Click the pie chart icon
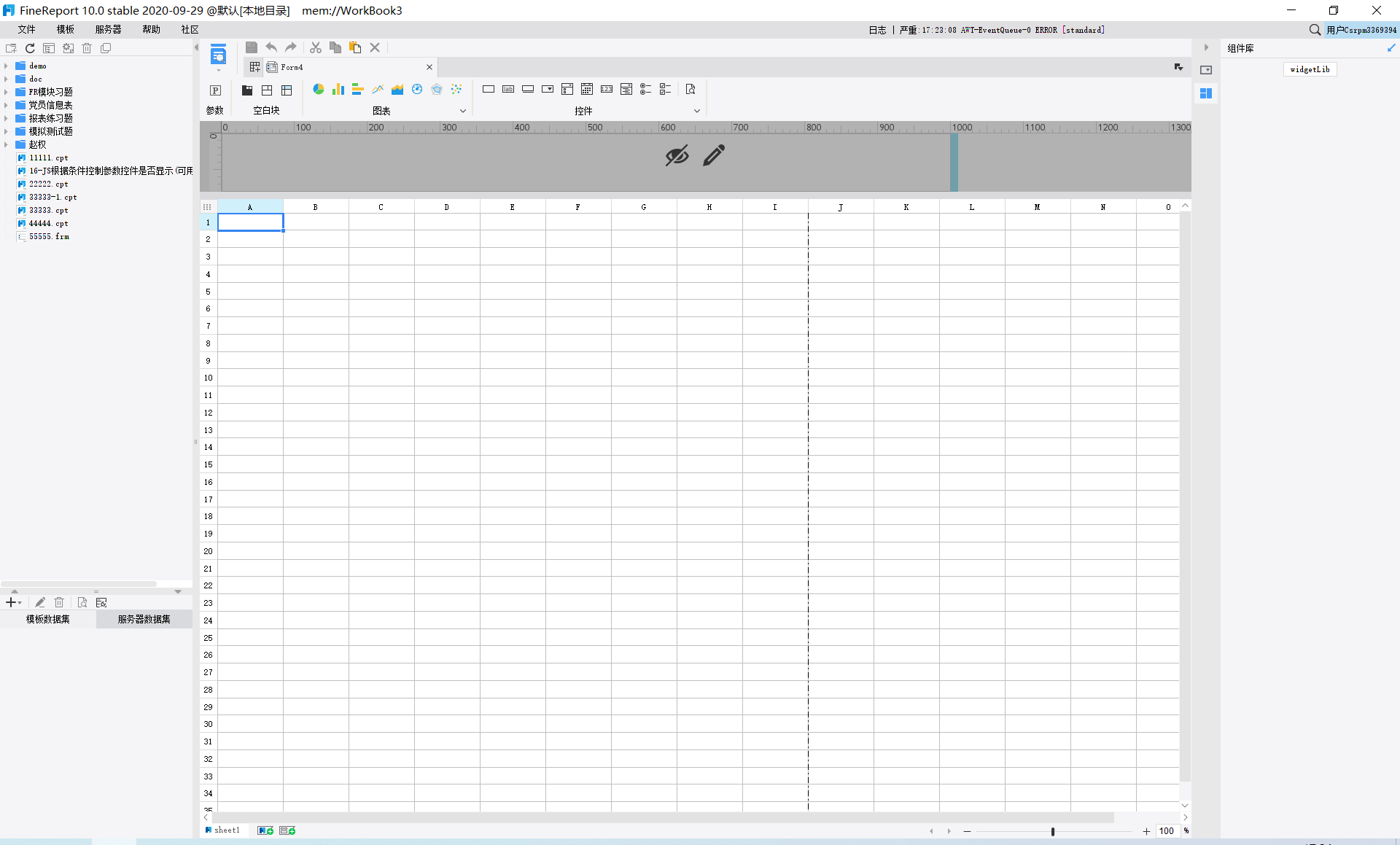This screenshot has height=845, width=1400. click(319, 90)
